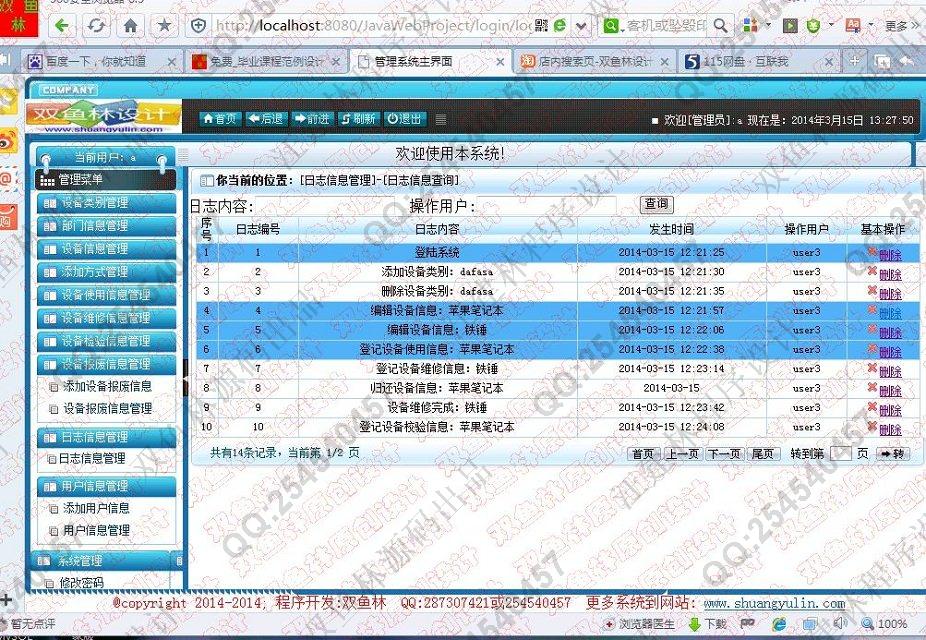Image resolution: width=926 pixels, height=640 pixels.
Task: Open 添加用户信息 in sidebar
Action: point(96,508)
